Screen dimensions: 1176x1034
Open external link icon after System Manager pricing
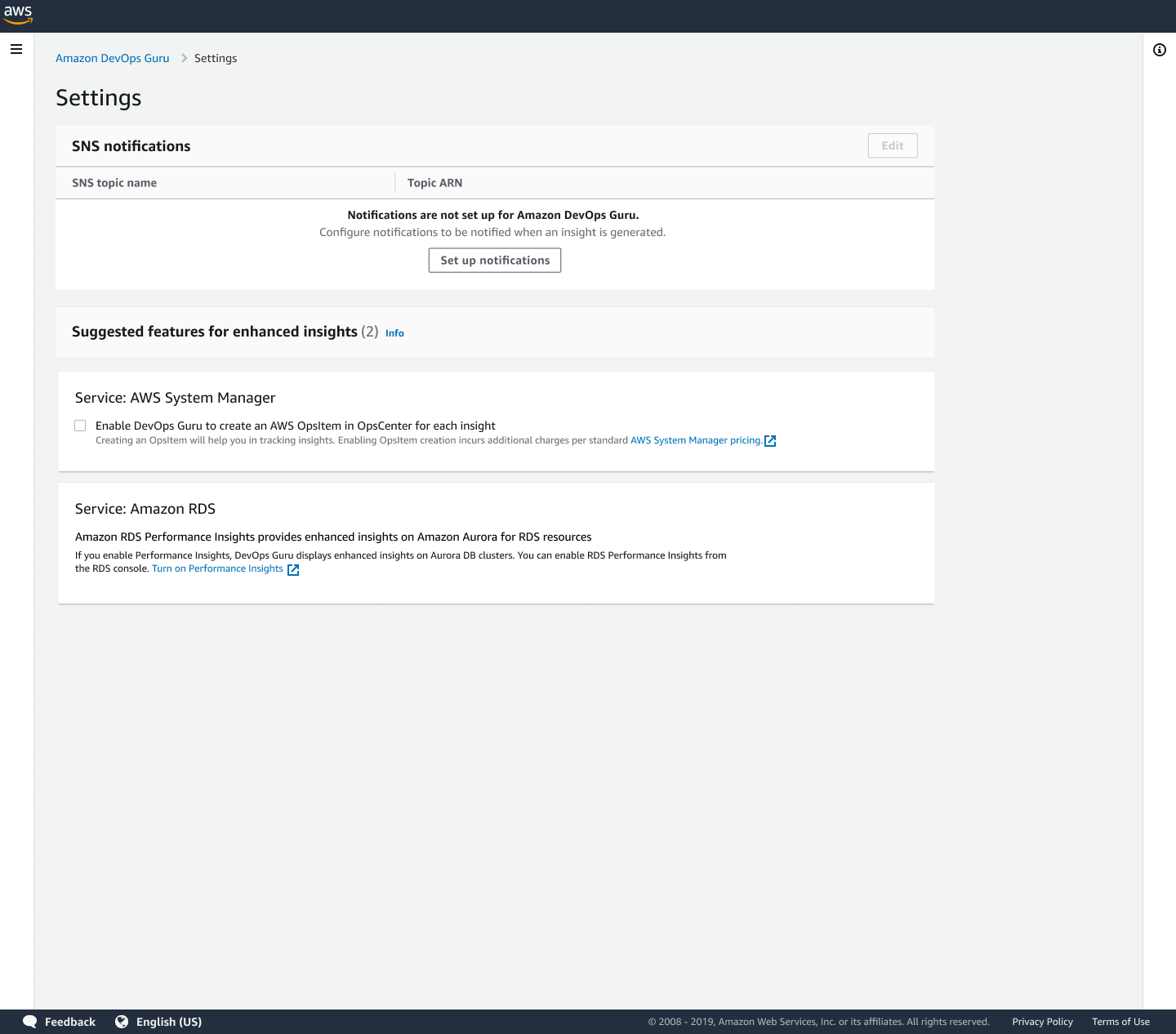770,441
